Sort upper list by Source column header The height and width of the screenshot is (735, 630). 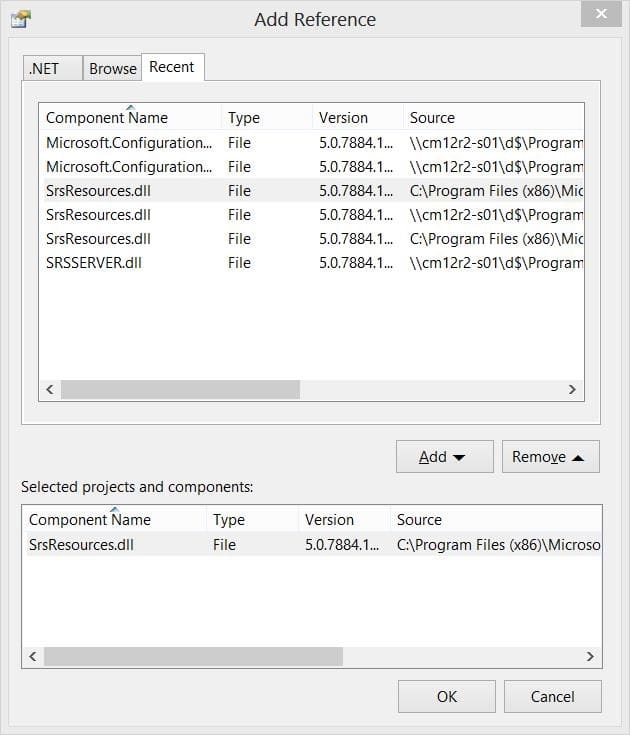[494, 118]
